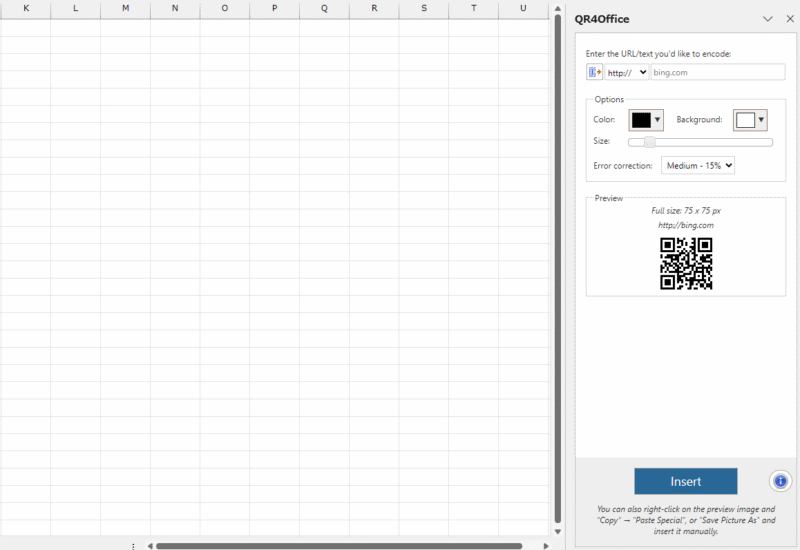Select column Q header
Image resolution: width=800 pixels, height=550 pixels.
point(324,8)
